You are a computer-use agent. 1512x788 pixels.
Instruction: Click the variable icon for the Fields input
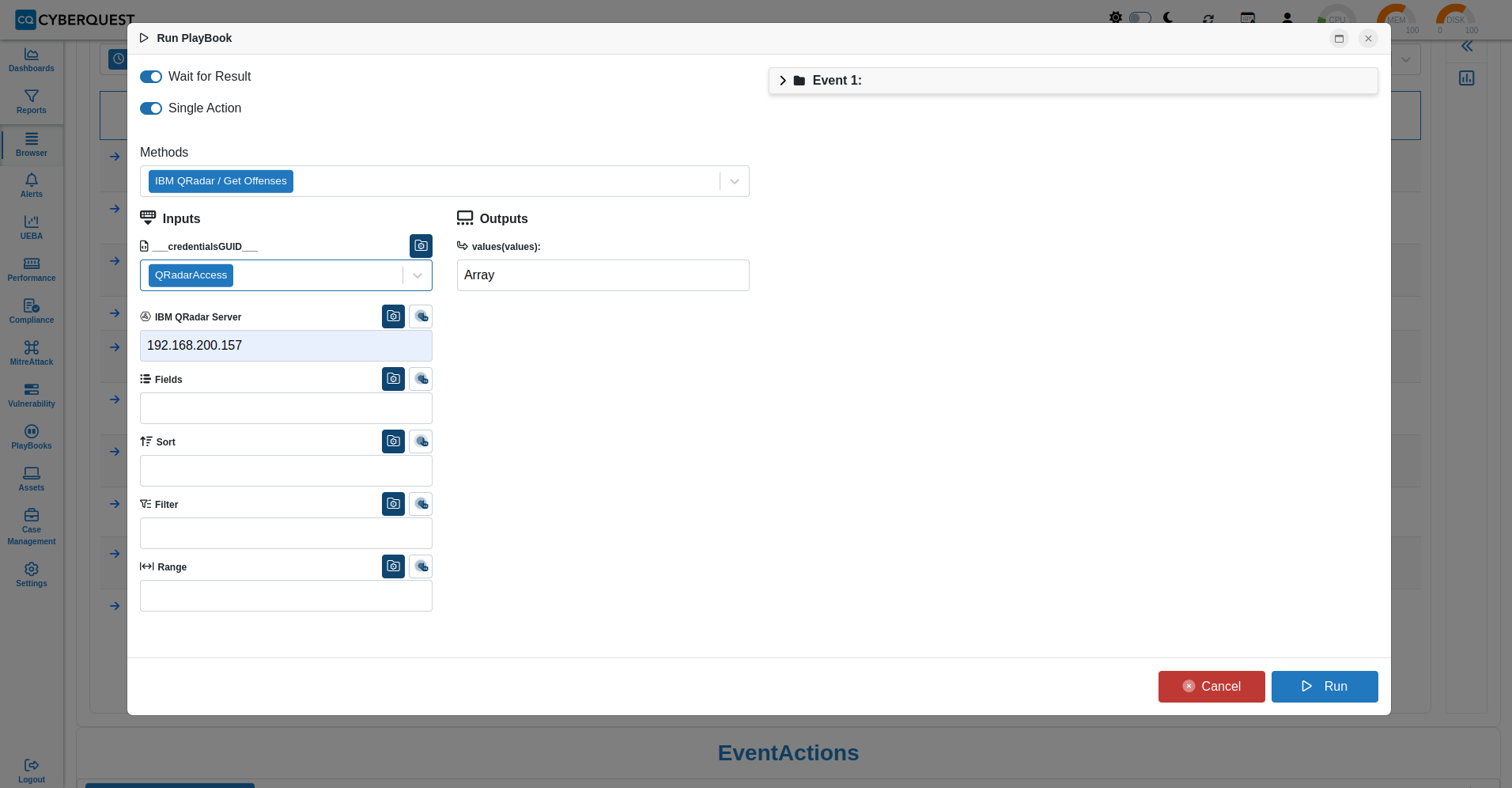click(x=421, y=379)
